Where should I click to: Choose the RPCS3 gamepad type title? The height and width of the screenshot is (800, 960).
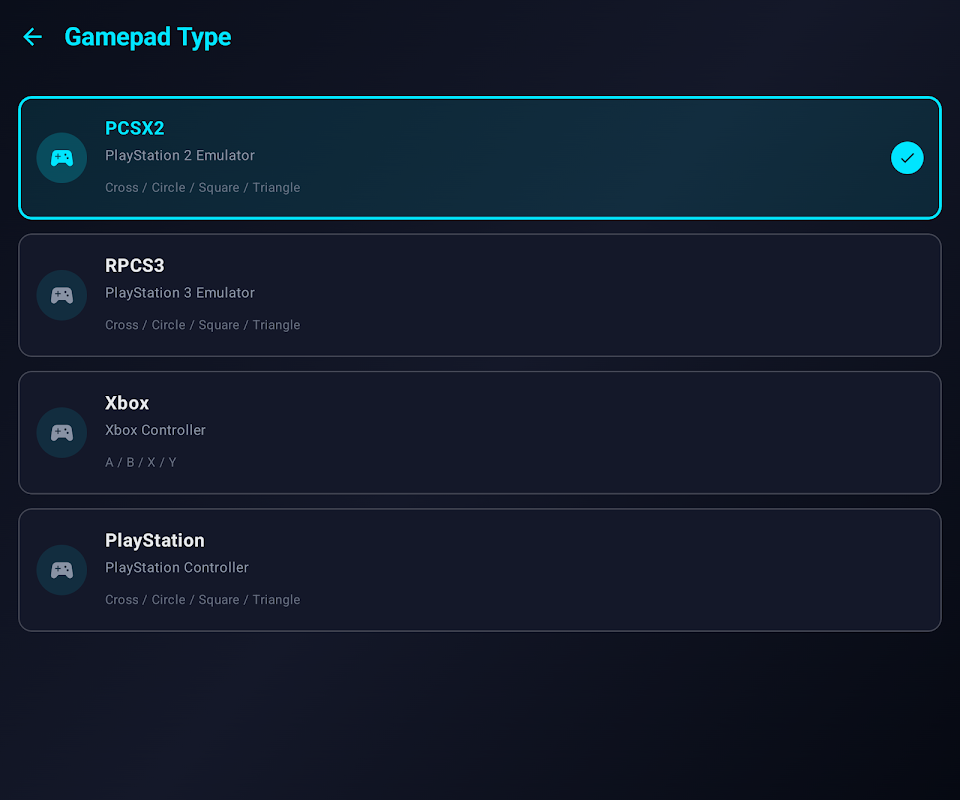(x=134, y=266)
